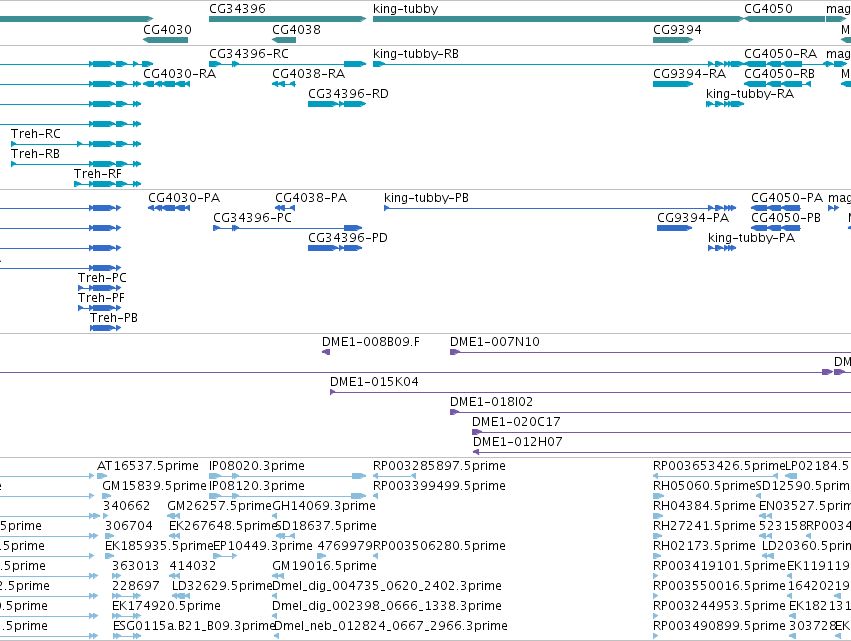Screen dimensions: 851x641
Task: Click the RP003285897.5prime EST label
Action: [x=439, y=466]
